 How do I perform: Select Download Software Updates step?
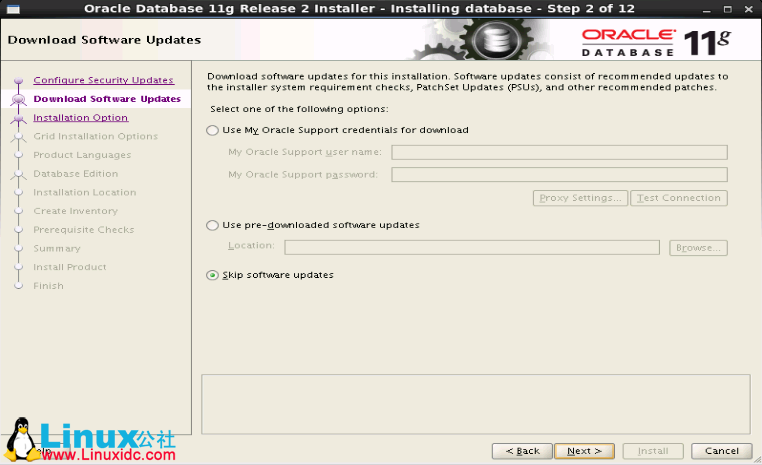click(x=107, y=99)
